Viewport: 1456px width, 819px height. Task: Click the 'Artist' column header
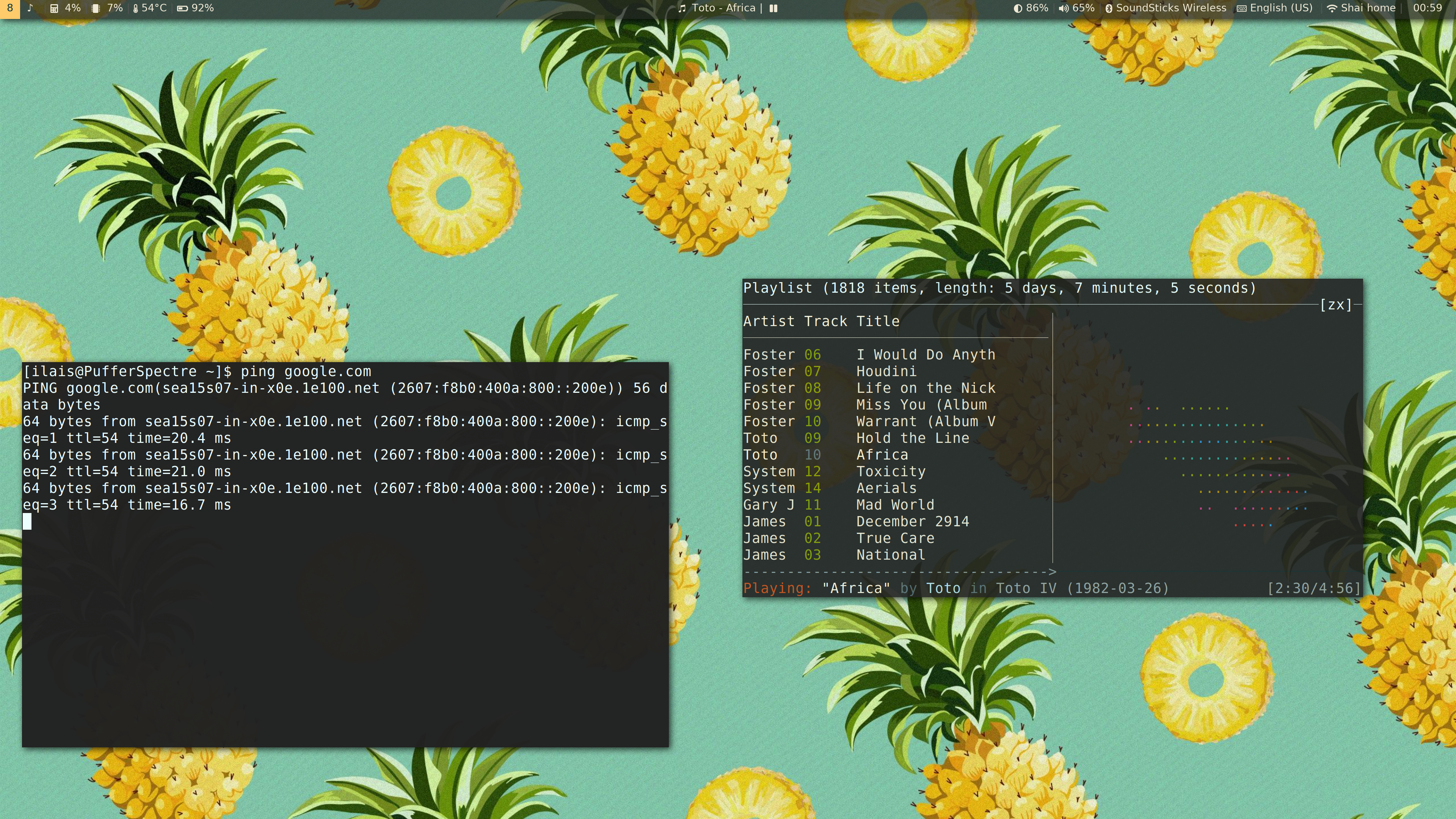pyautogui.click(x=769, y=322)
